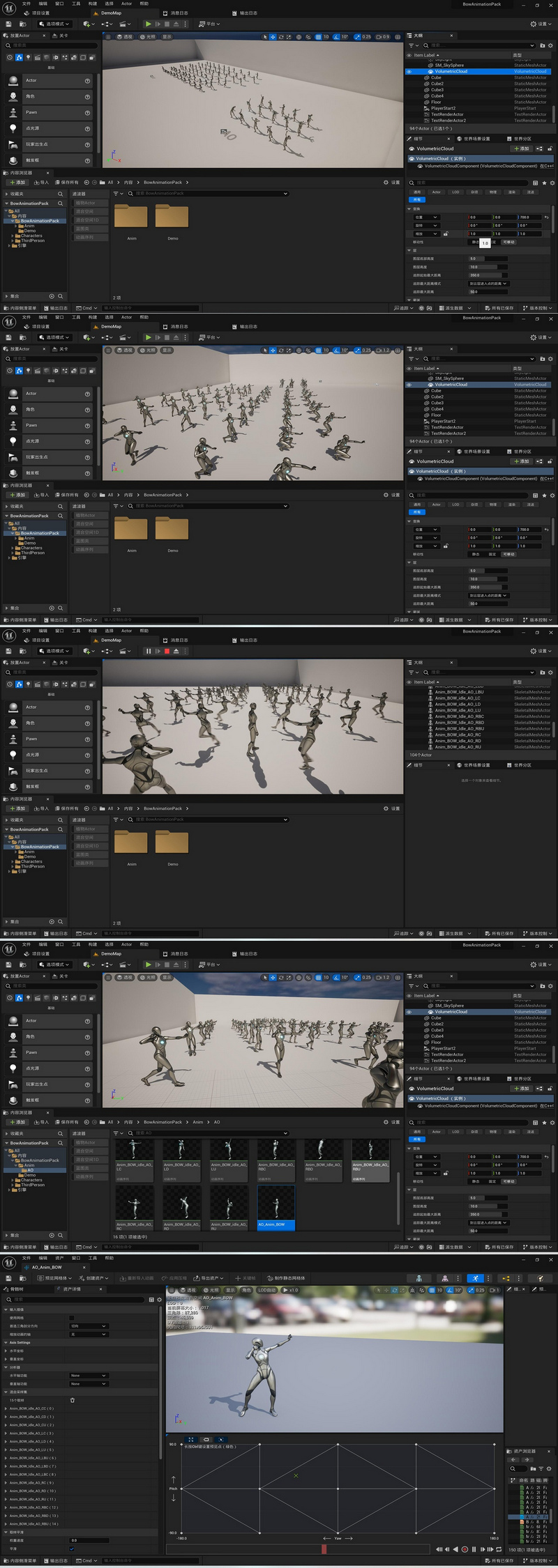Go forward in 资产浏览器 with right arrow
The height and width of the screenshot is (1568, 558).
(x=527, y=1459)
